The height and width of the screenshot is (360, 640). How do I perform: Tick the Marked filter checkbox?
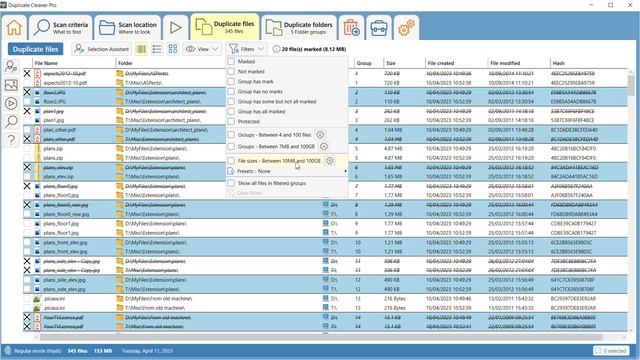coord(231,61)
